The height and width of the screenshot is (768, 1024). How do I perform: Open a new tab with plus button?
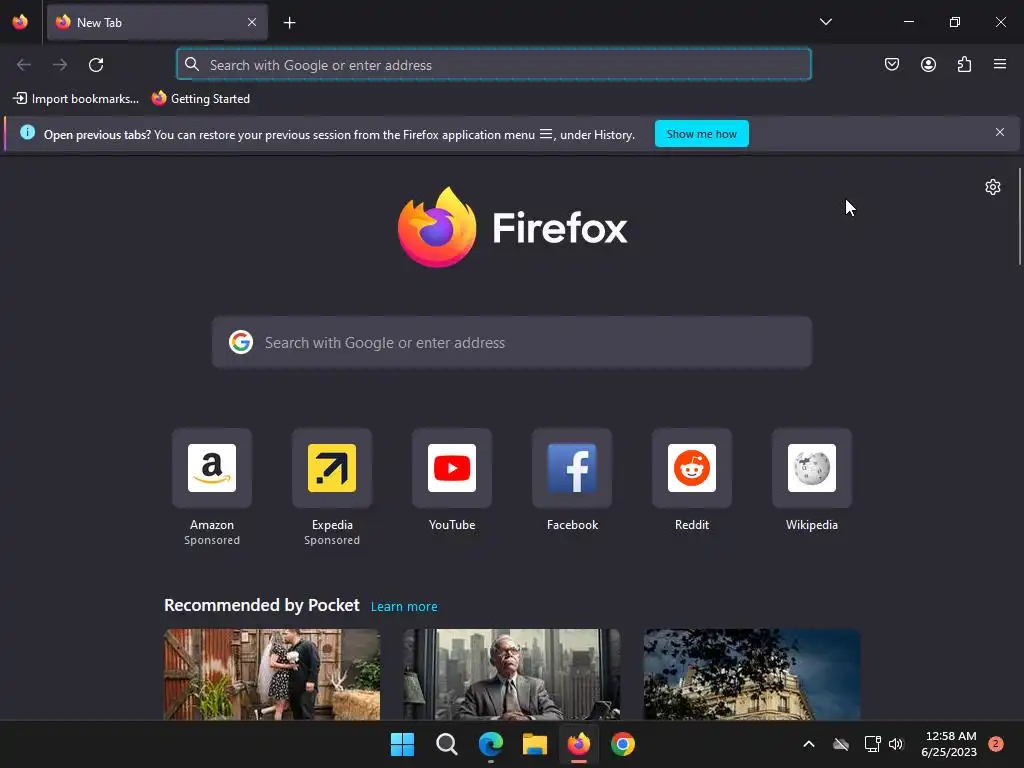coord(289,23)
